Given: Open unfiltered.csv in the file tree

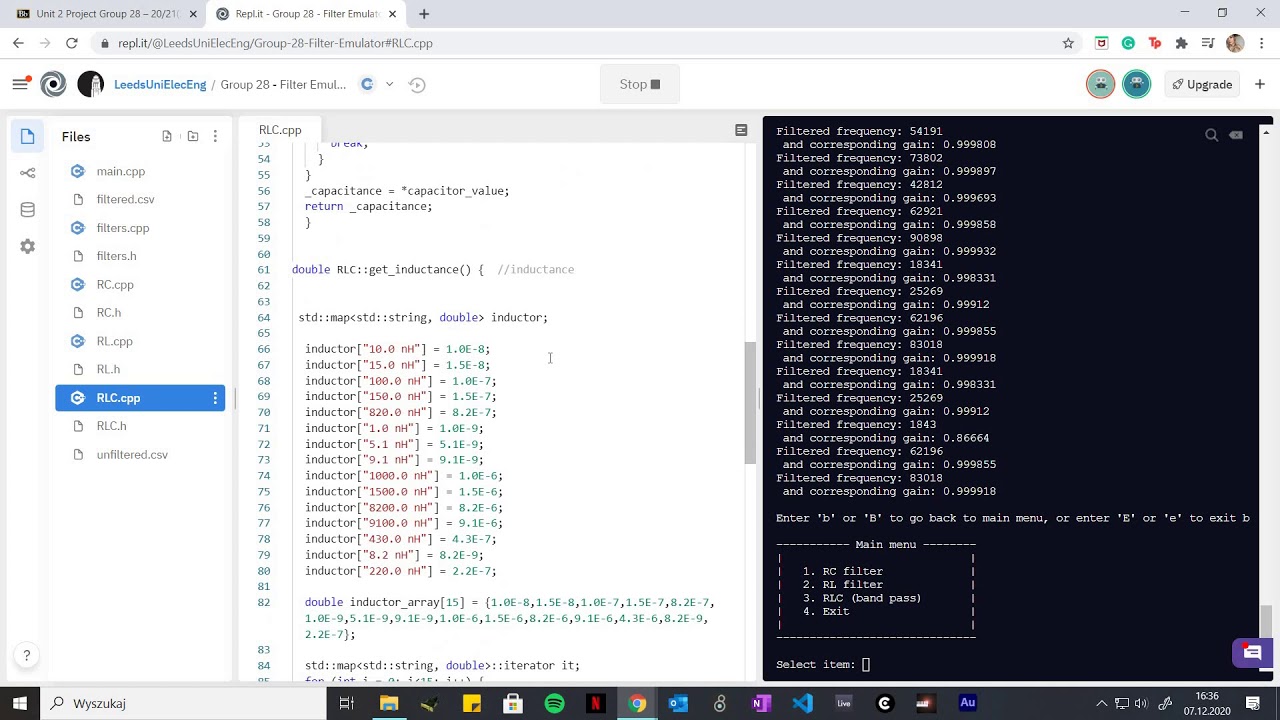Looking at the screenshot, I should [x=132, y=454].
